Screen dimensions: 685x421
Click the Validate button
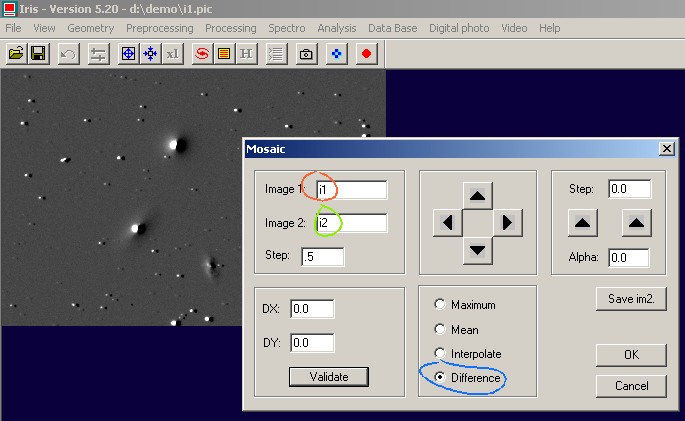[x=329, y=376]
